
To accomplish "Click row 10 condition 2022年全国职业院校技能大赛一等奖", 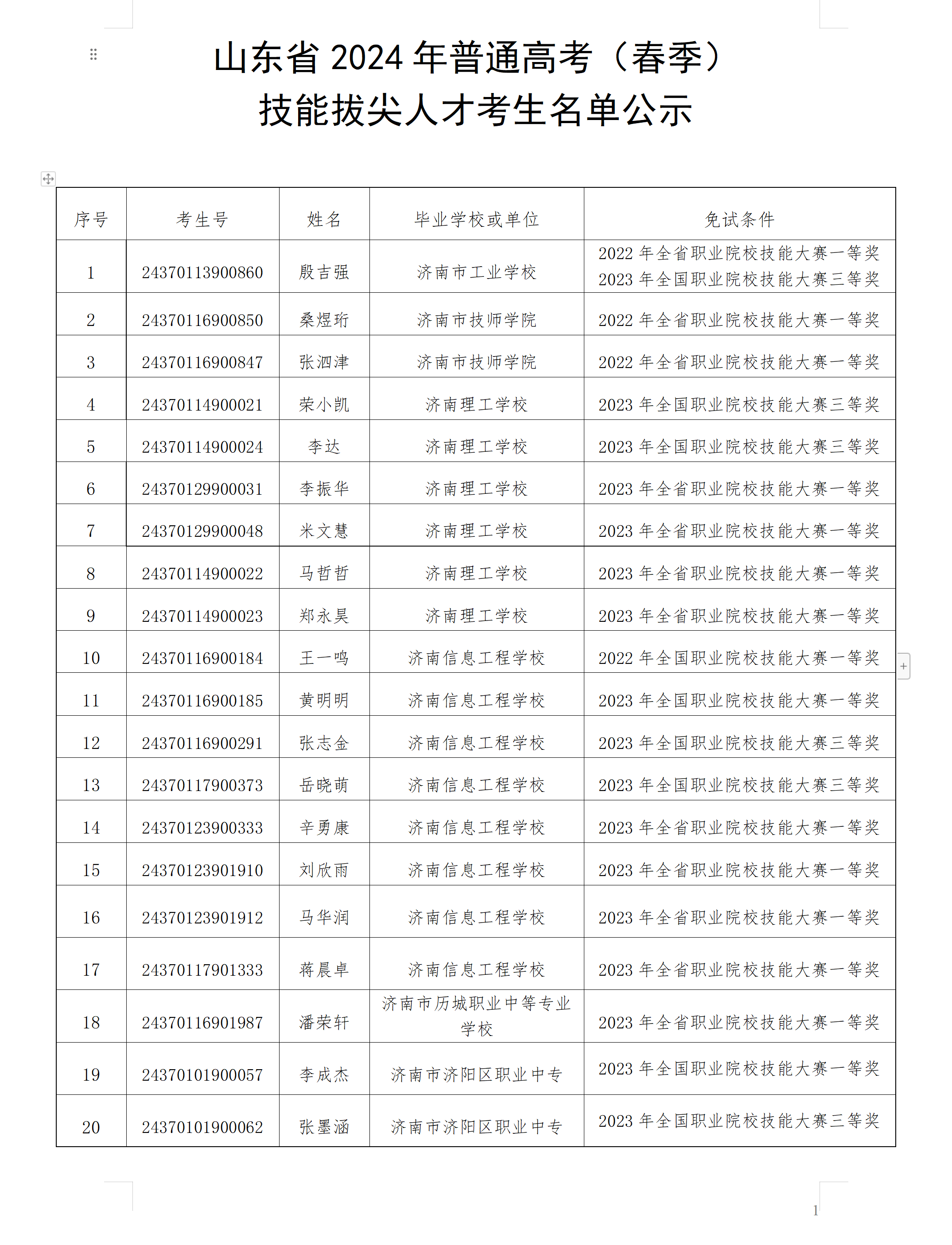I will click(739, 658).
